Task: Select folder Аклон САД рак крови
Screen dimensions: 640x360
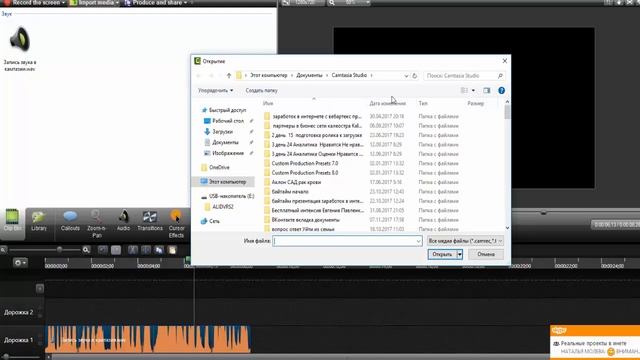Action: click(x=296, y=182)
